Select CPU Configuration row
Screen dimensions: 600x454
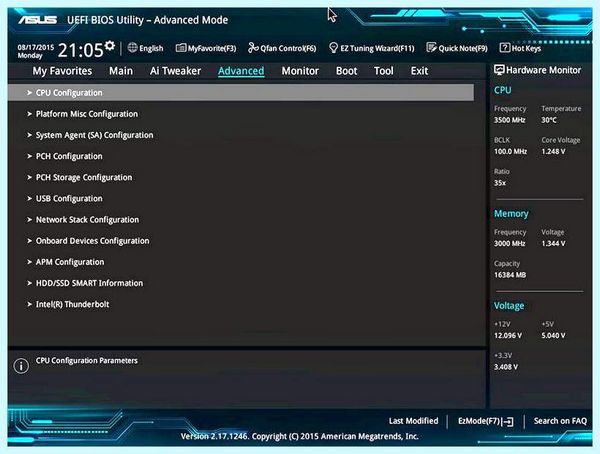(241, 93)
